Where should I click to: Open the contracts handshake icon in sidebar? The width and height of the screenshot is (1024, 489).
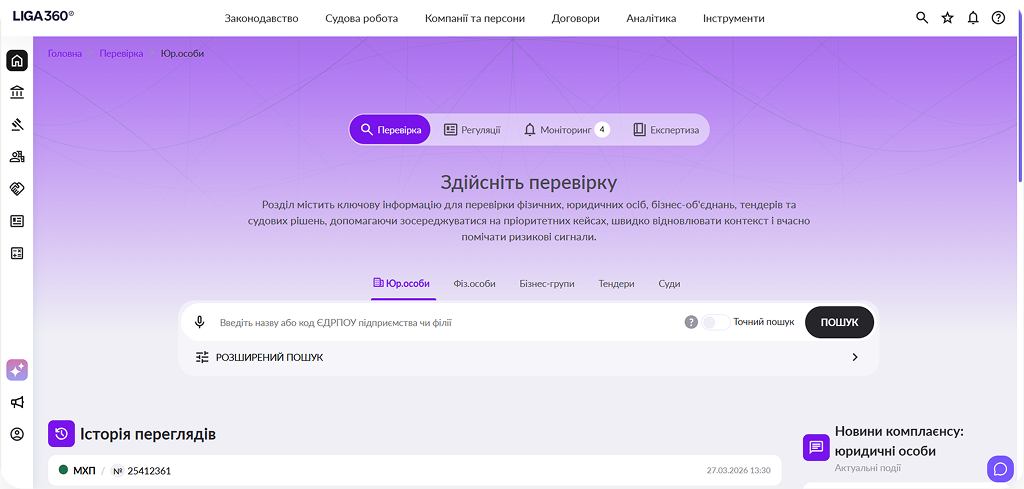[x=17, y=189]
